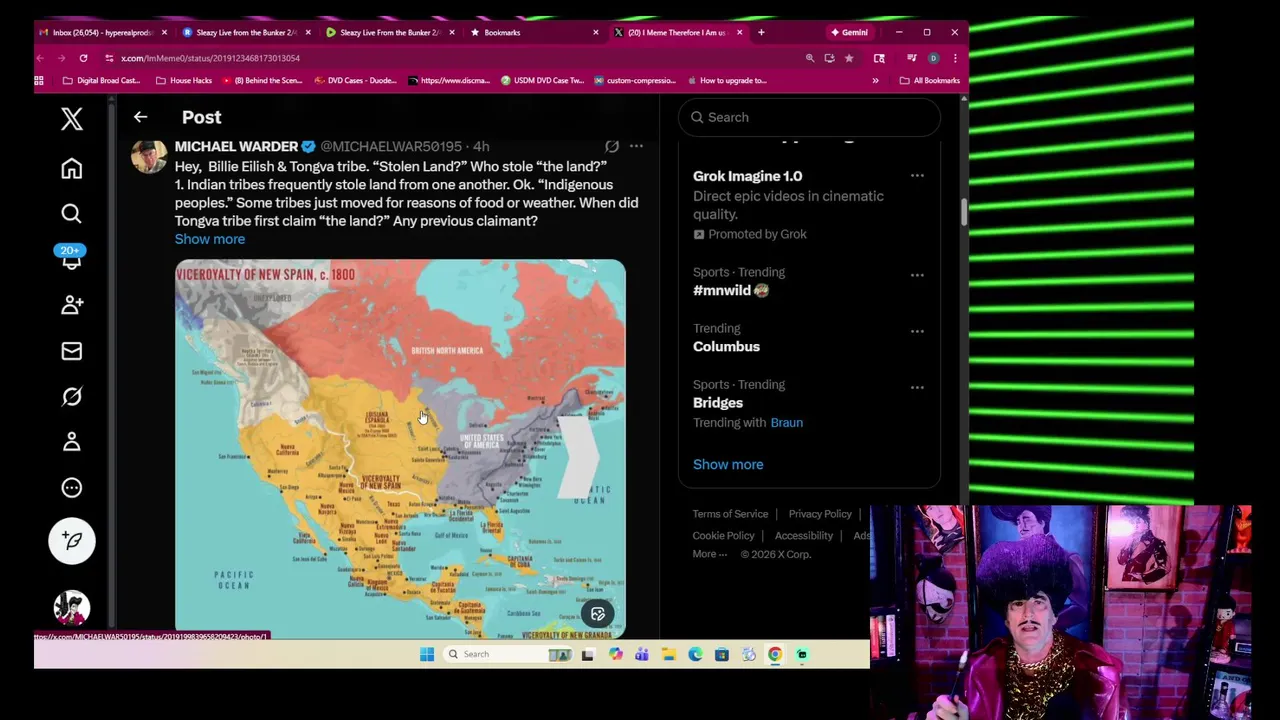
Task: Open Digital Broad Cast bookmark folder
Action: click(x=101, y=80)
